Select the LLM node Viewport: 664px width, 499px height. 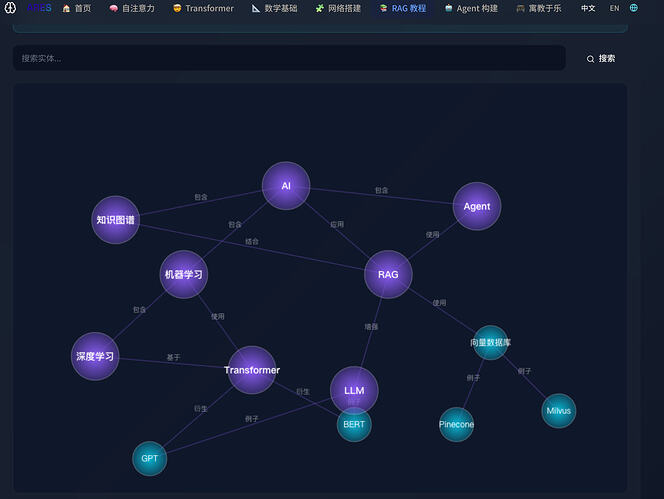(354, 389)
